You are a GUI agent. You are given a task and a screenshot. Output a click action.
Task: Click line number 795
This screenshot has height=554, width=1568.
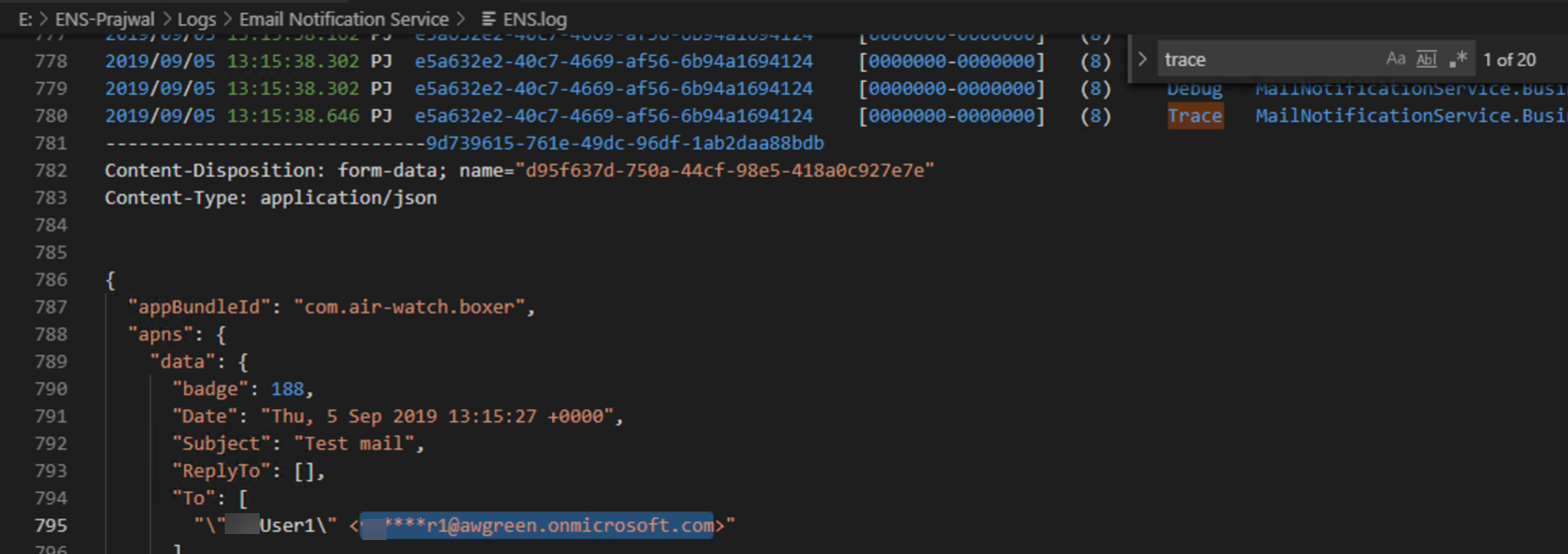click(x=51, y=525)
